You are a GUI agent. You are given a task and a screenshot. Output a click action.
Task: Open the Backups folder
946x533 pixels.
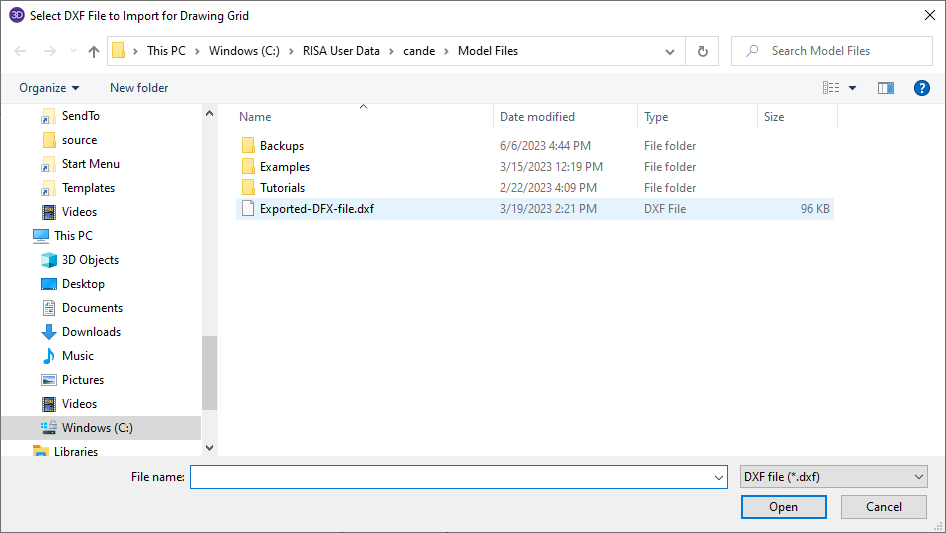click(x=281, y=146)
